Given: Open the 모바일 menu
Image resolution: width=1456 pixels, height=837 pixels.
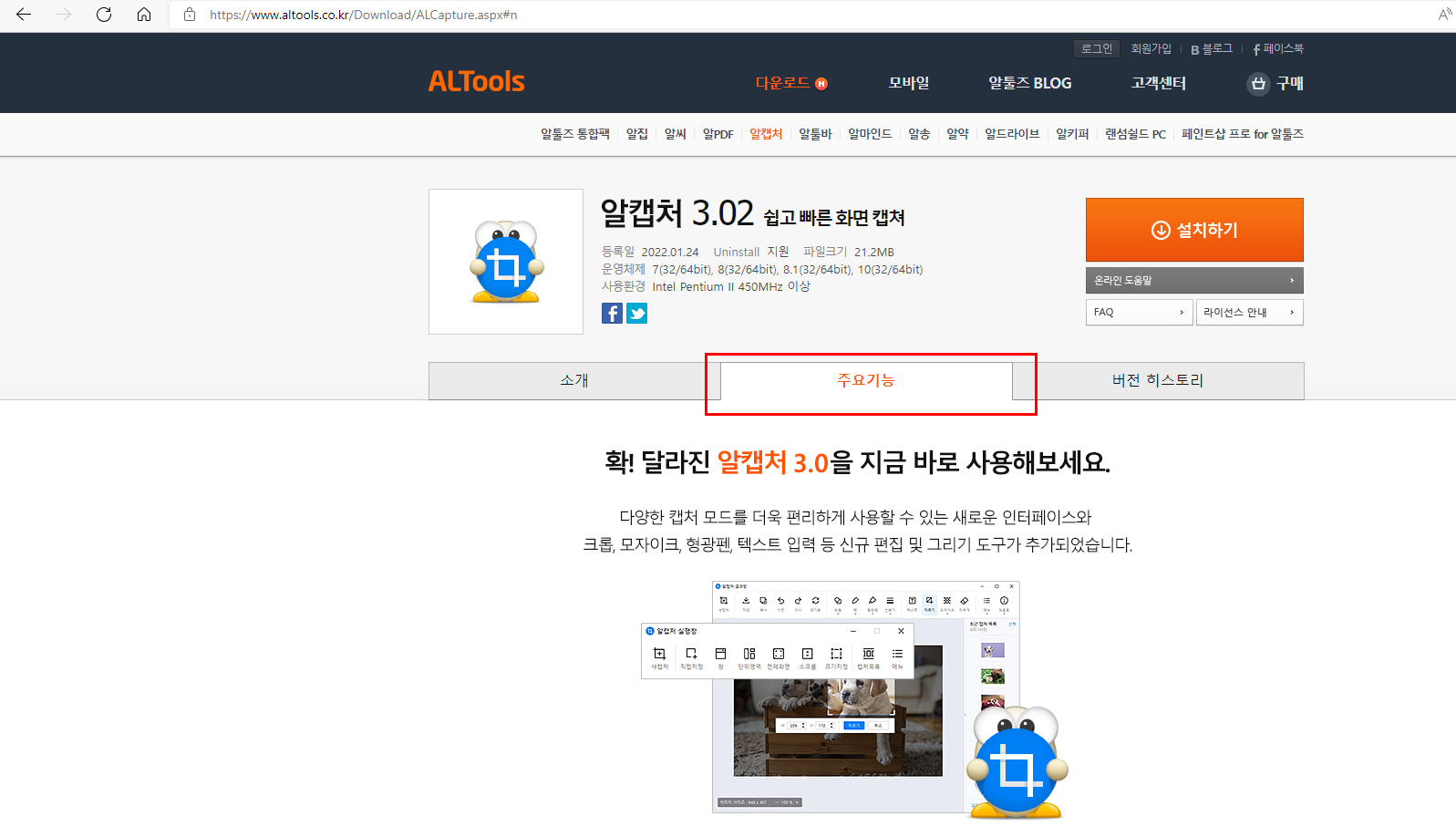Looking at the screenshot, I should click(909, 83).
